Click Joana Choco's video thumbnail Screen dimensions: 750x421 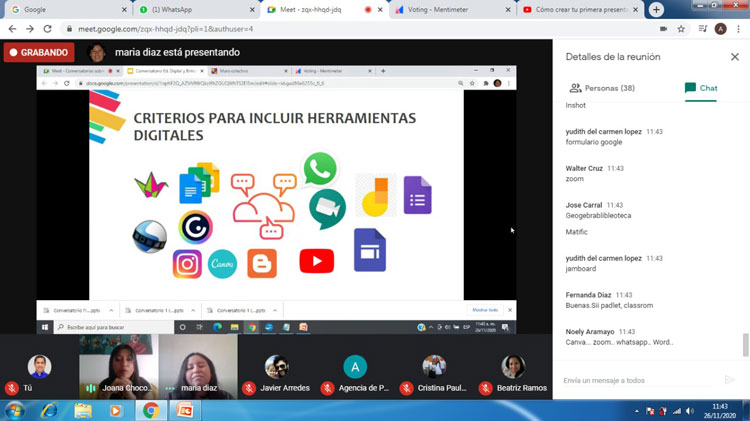(119, 367)
